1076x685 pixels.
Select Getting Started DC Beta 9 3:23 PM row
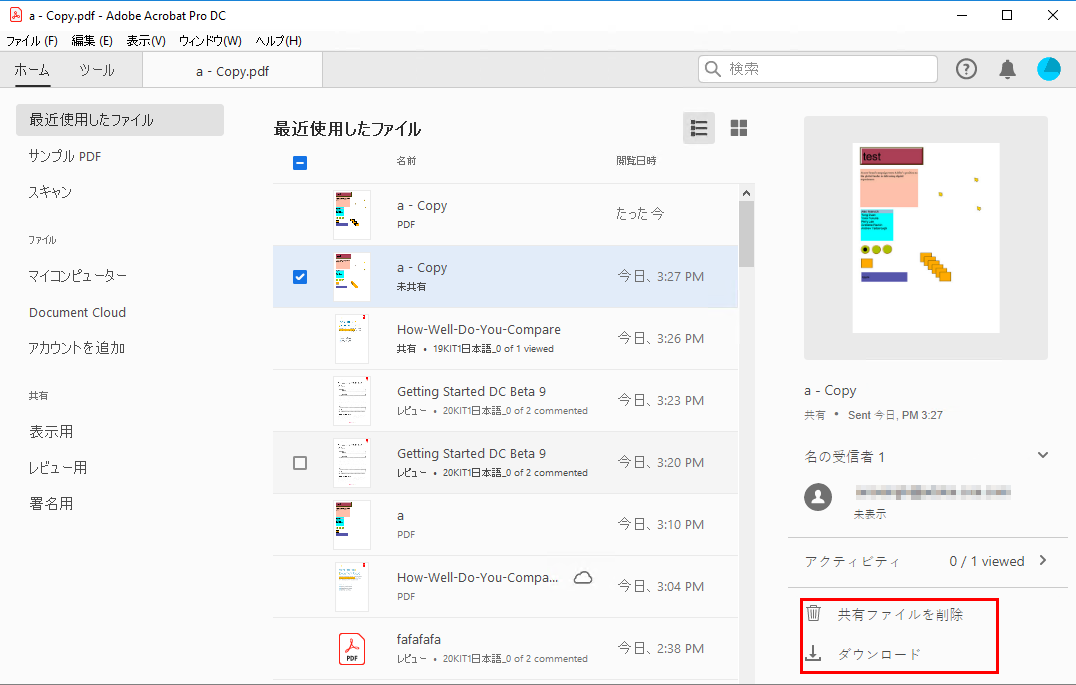tap(505, 400)
